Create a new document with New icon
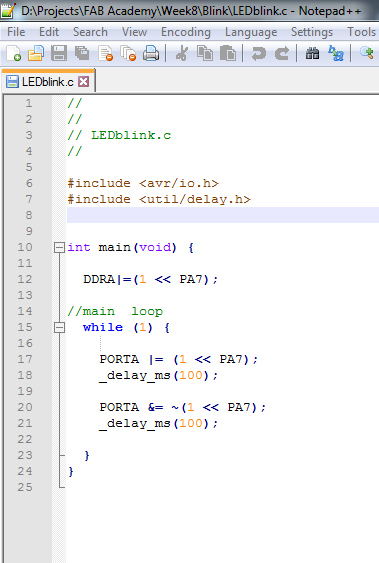This screenshot has height=563, width=379. [14, 53]
